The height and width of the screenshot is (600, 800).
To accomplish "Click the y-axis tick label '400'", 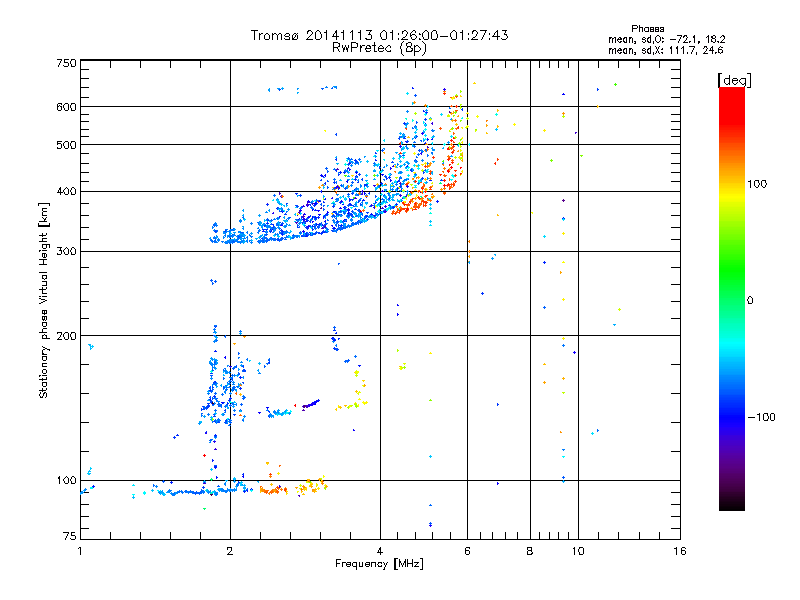I will (66, 191).
